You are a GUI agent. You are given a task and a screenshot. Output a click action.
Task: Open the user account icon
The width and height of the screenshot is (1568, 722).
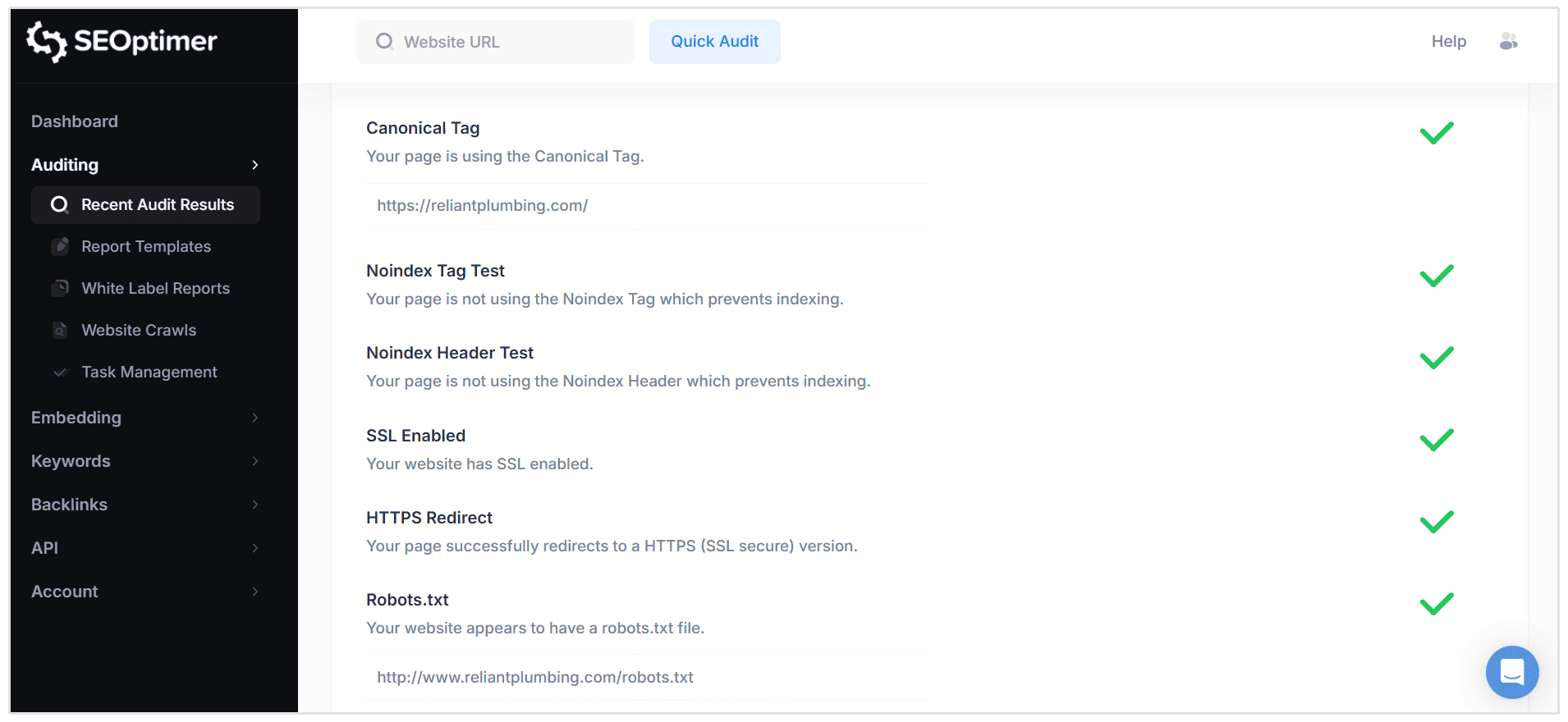[1508, 41]
